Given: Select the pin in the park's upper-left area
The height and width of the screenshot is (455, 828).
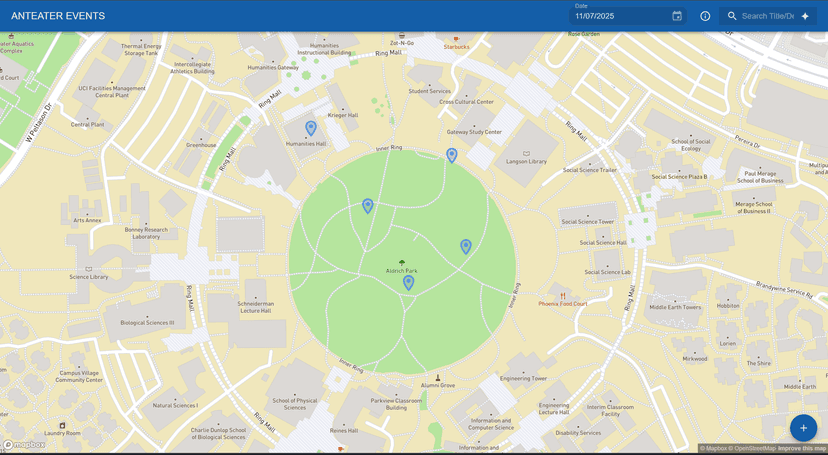Looking at the screenshot, I should (368, 206).
